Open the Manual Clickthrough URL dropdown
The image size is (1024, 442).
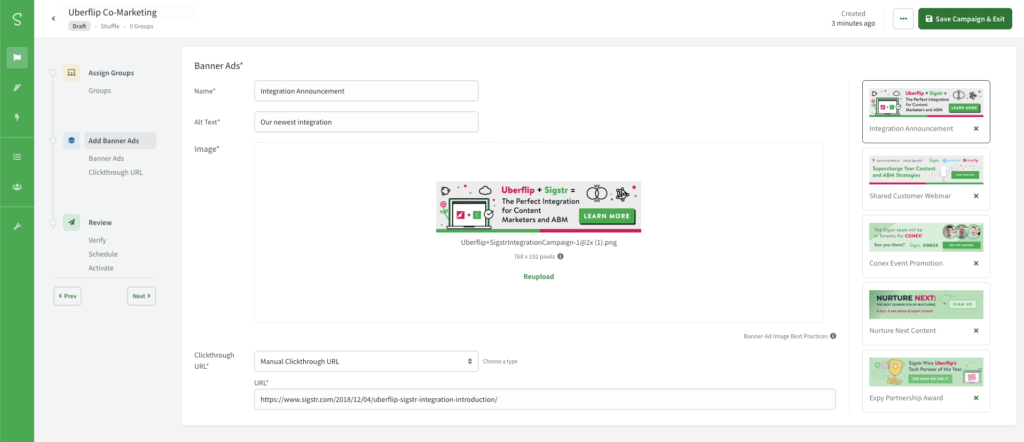[x=366, y=361]
